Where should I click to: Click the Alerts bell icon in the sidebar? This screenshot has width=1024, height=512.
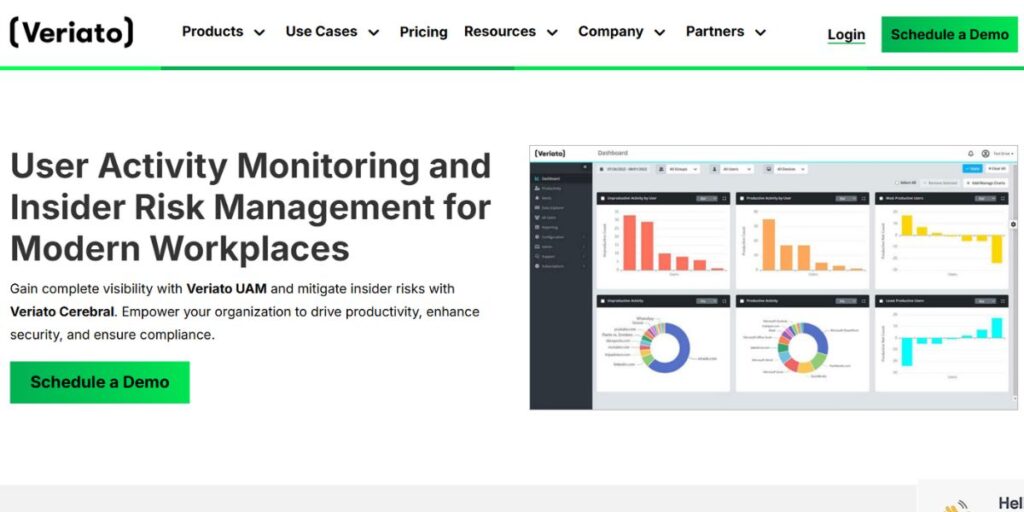click(536, 198)
